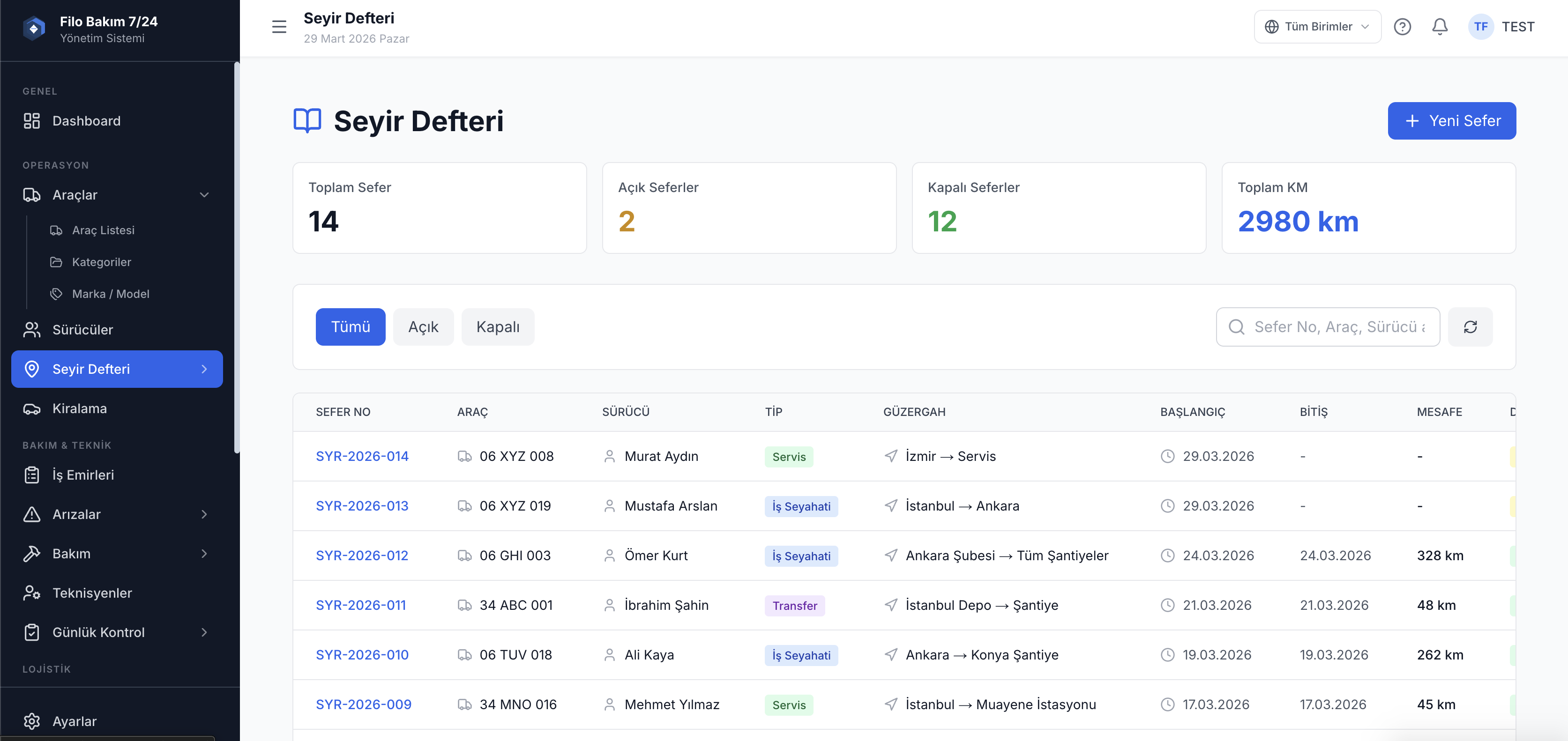Open Dashboard from the sidebar
The image size is (1568, 741).
(x=86, y=121)
